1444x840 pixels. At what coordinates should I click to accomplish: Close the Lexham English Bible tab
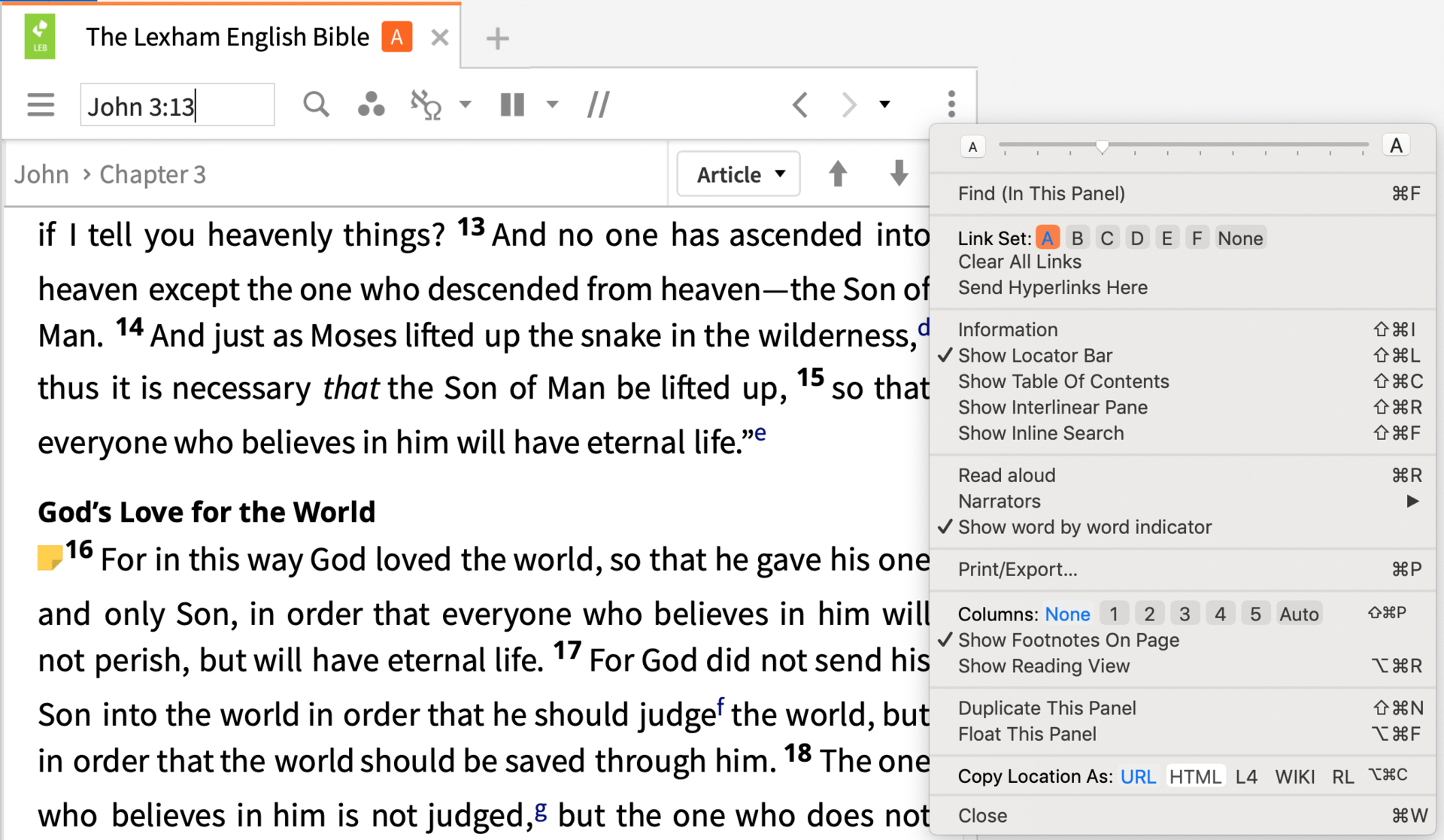coord(440,38)
